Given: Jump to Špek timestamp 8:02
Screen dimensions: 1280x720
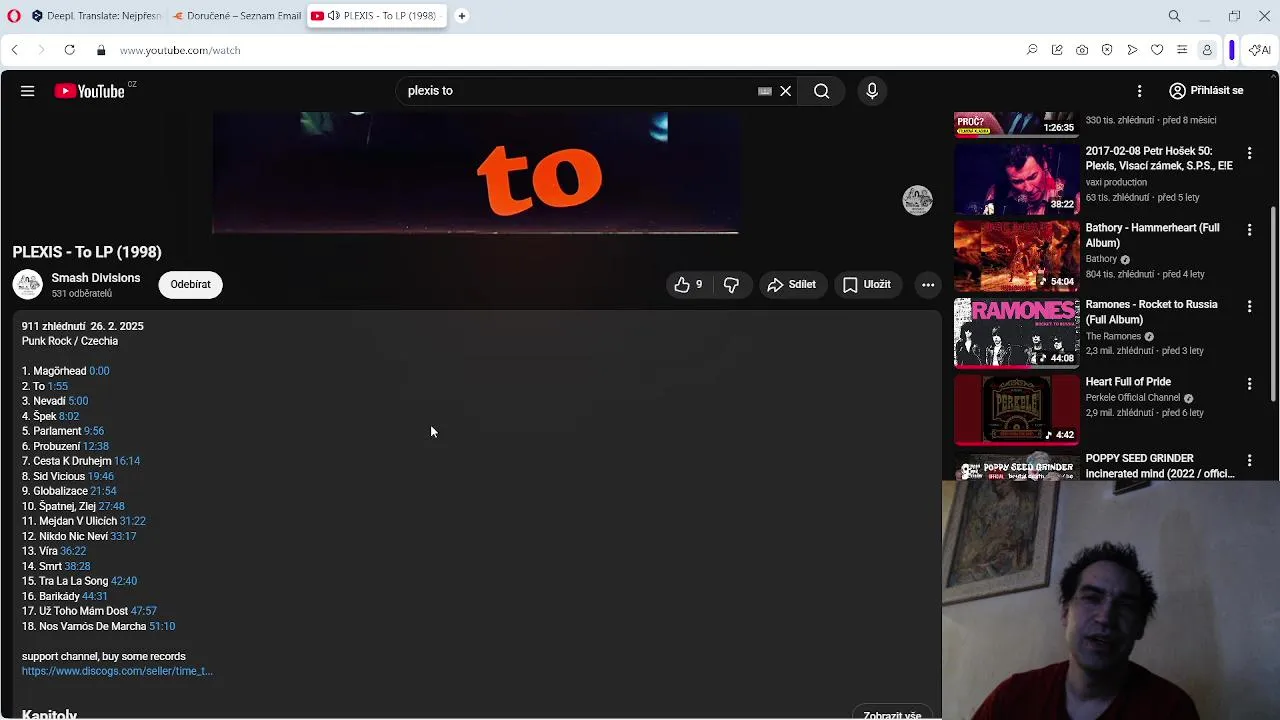Looking at the screenshot, I should pyautogui.click(x=69, y=416).
